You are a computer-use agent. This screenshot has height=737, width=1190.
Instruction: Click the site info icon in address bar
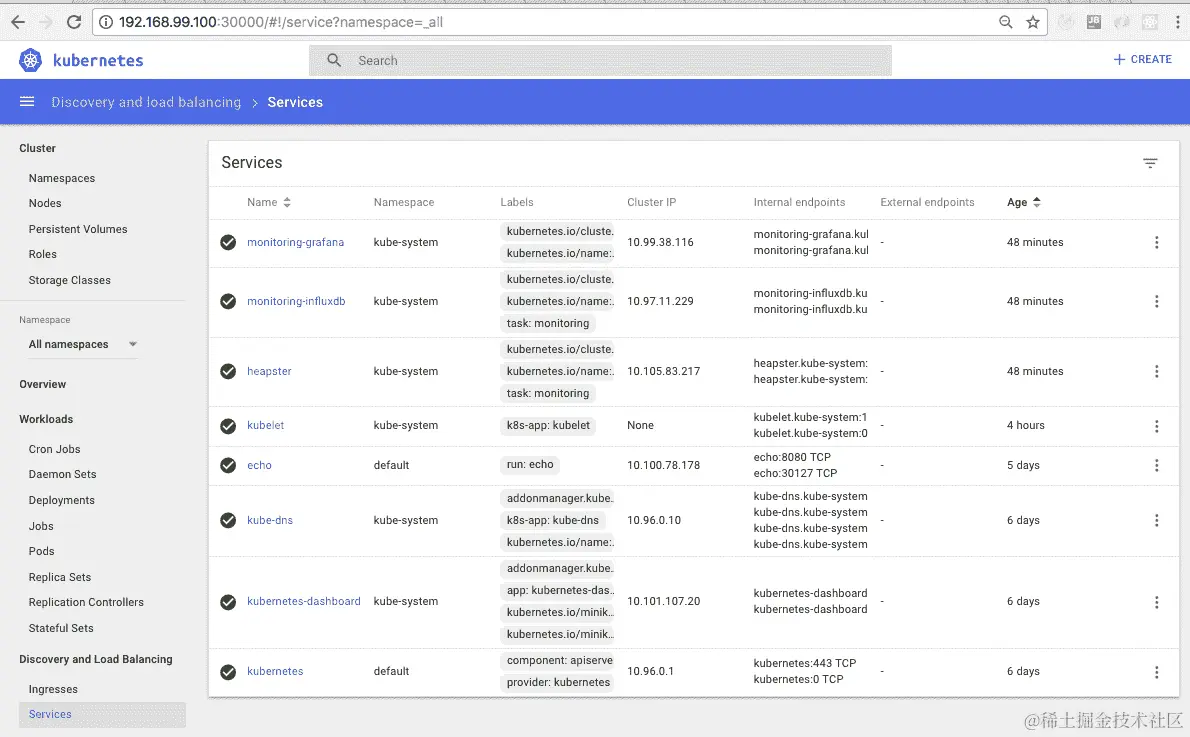[106, 22]
